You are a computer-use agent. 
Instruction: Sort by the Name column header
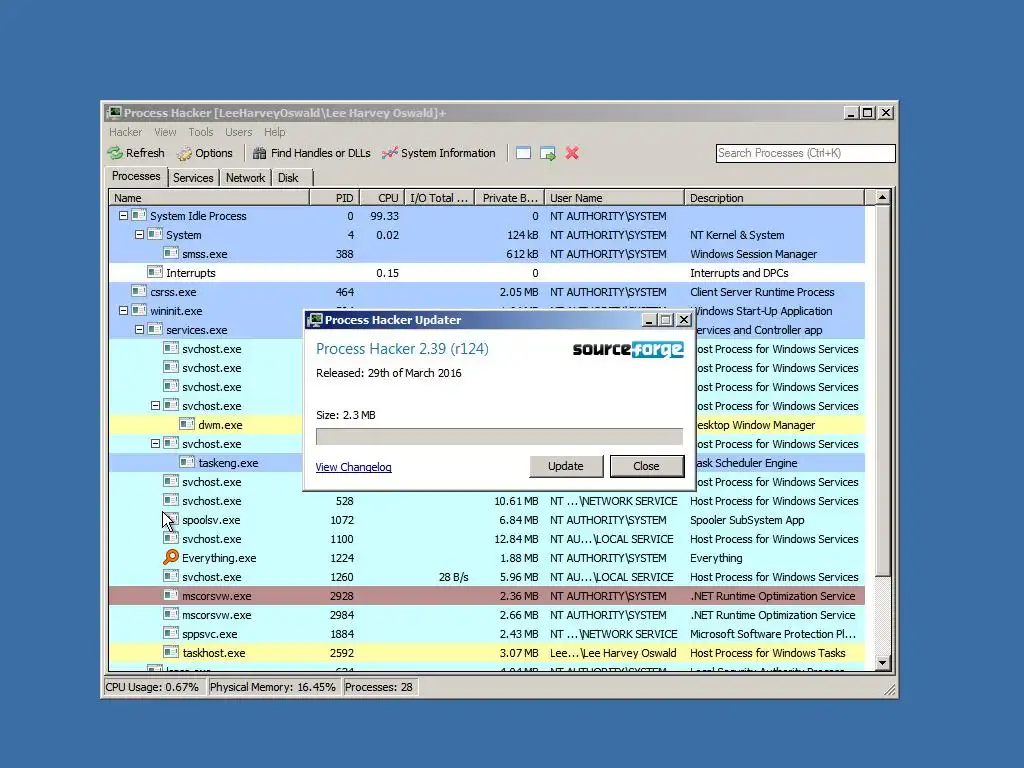point(208,197)
